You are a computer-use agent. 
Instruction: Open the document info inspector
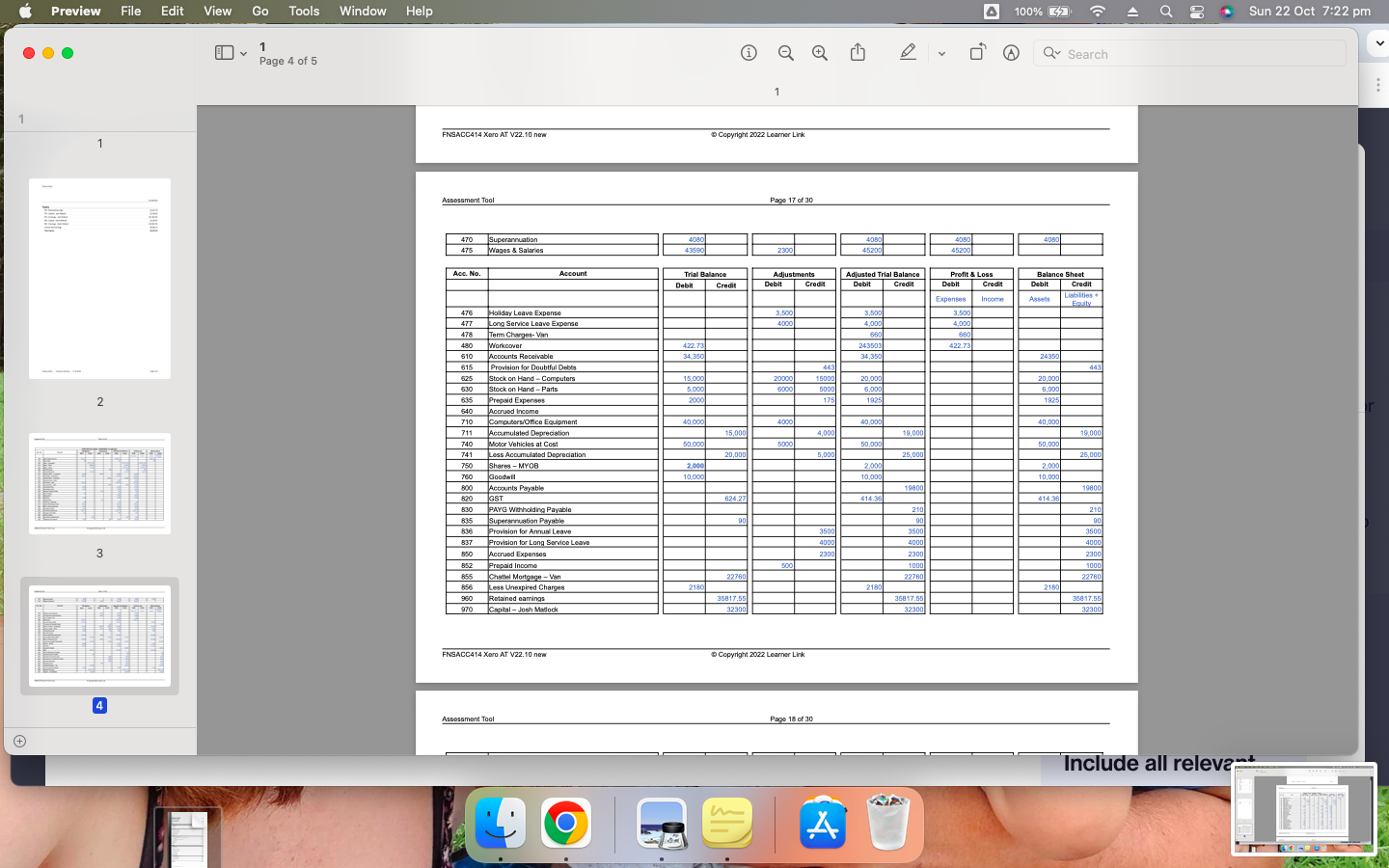749,53
